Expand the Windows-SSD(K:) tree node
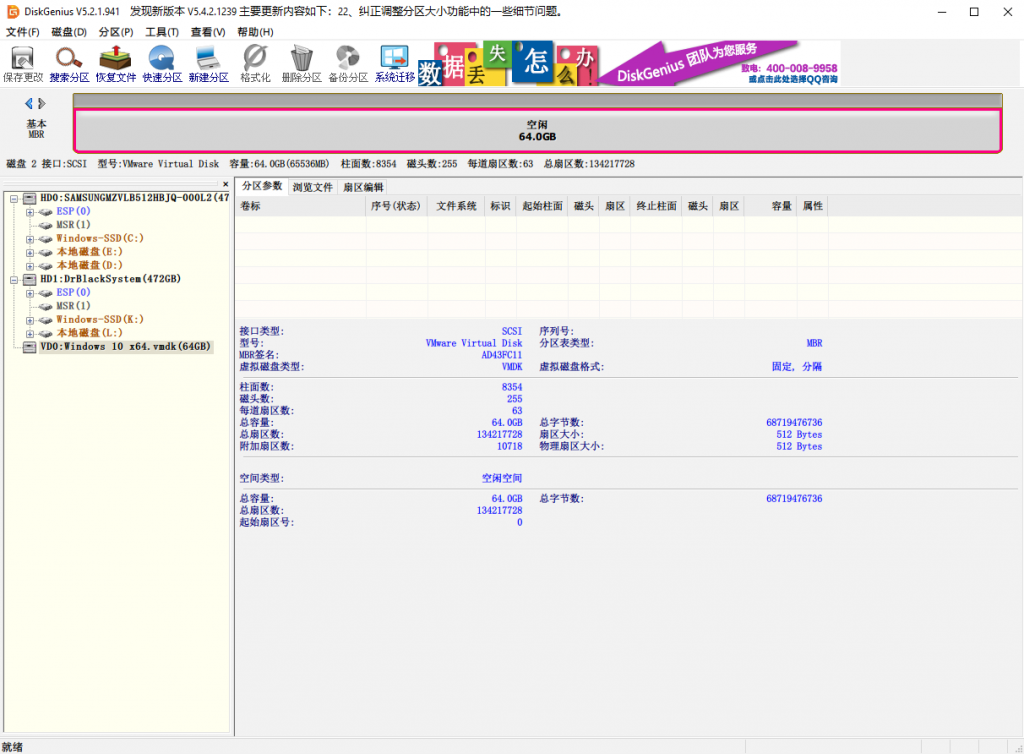This screenshot has height=754, width=1024. pyautogui.click(x=29, y=321)
